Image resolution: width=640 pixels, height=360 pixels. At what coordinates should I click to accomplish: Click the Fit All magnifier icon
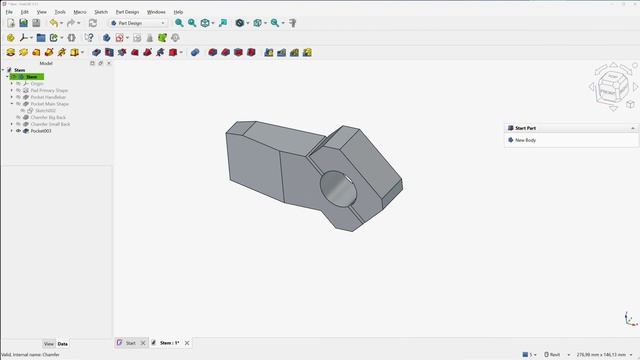coord(179,23)
